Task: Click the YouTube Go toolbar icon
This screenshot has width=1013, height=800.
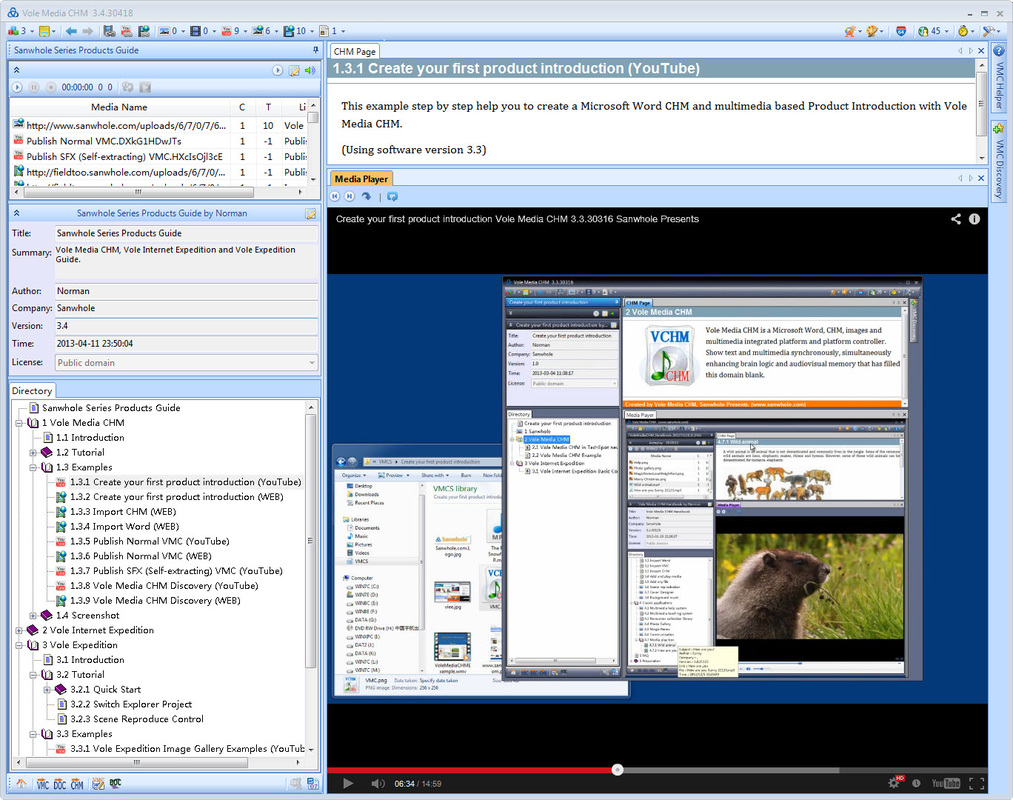Action: coord(126,30)
